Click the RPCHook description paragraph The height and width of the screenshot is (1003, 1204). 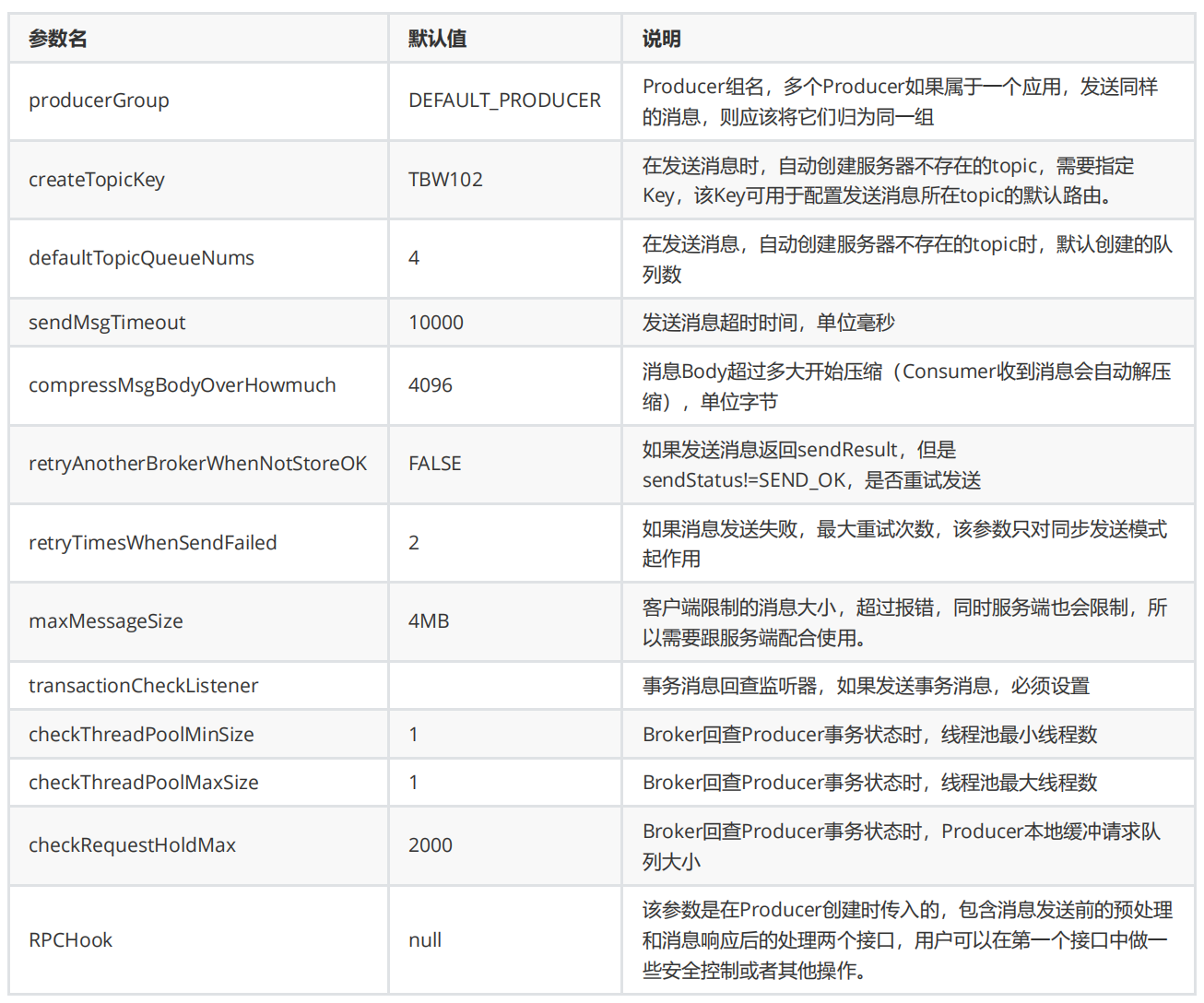tap(907, 940)
